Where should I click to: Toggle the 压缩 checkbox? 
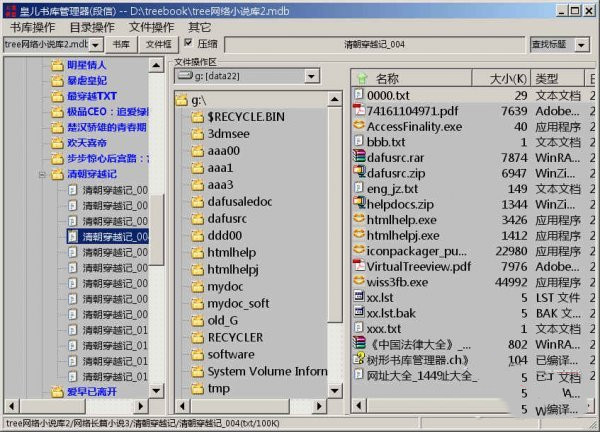[x=188, y=43]
